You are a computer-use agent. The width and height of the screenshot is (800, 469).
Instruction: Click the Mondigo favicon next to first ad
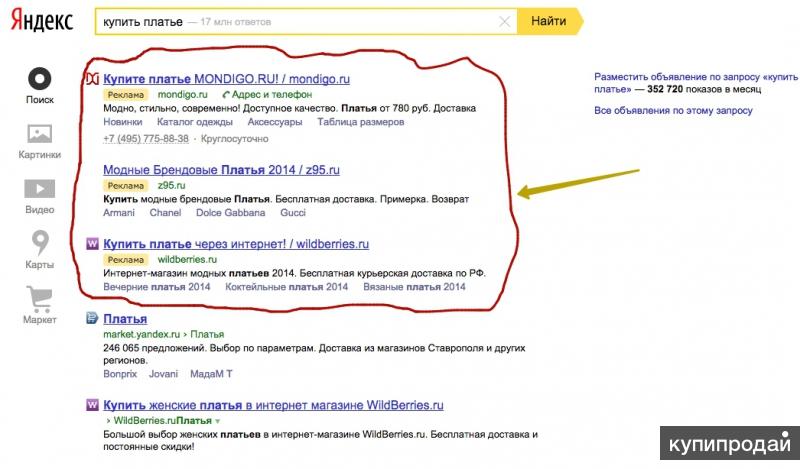tap(92, 79)
